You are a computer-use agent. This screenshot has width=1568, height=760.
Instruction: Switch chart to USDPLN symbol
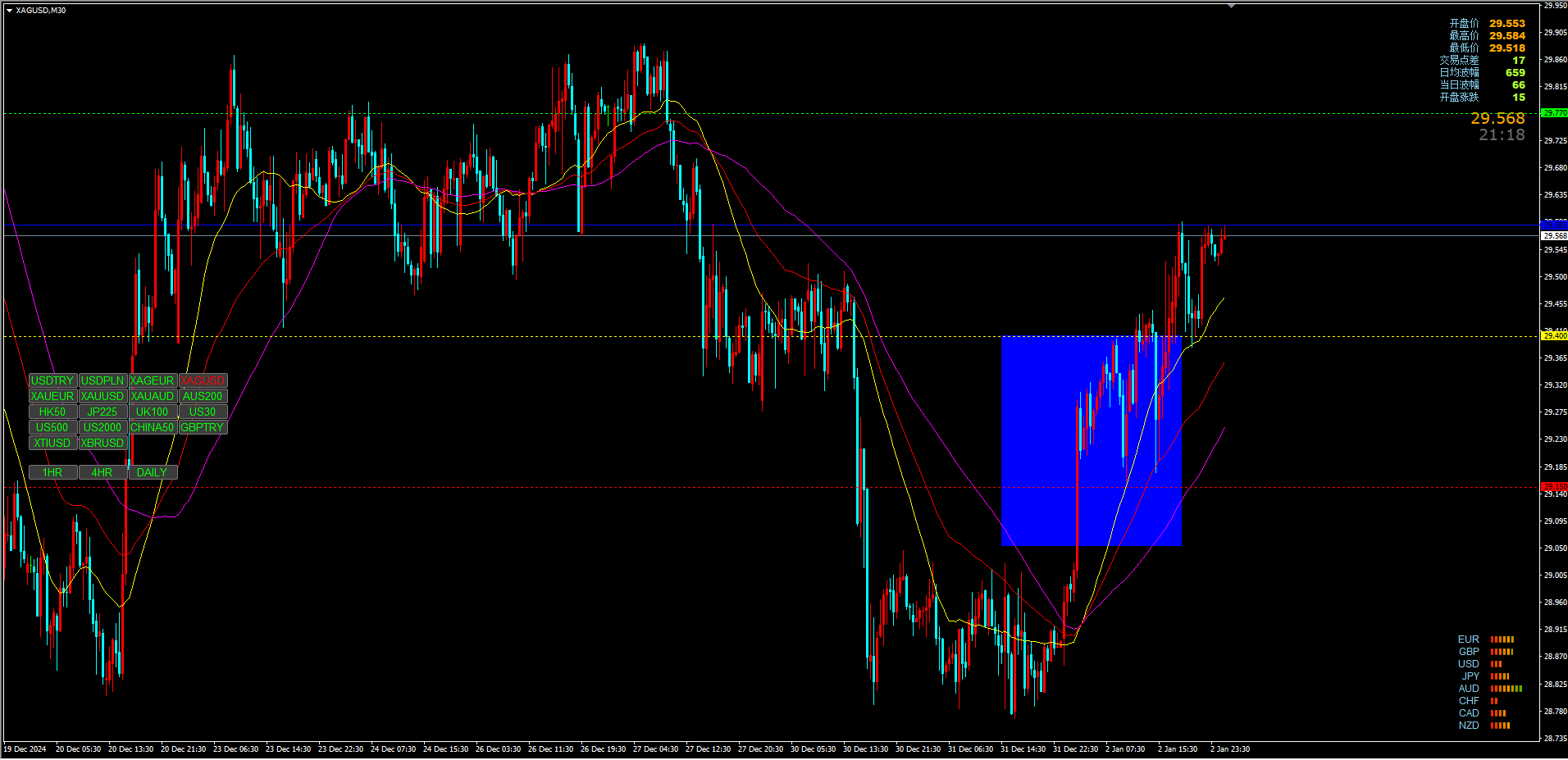pyautogui.click(x=103, y=380)
